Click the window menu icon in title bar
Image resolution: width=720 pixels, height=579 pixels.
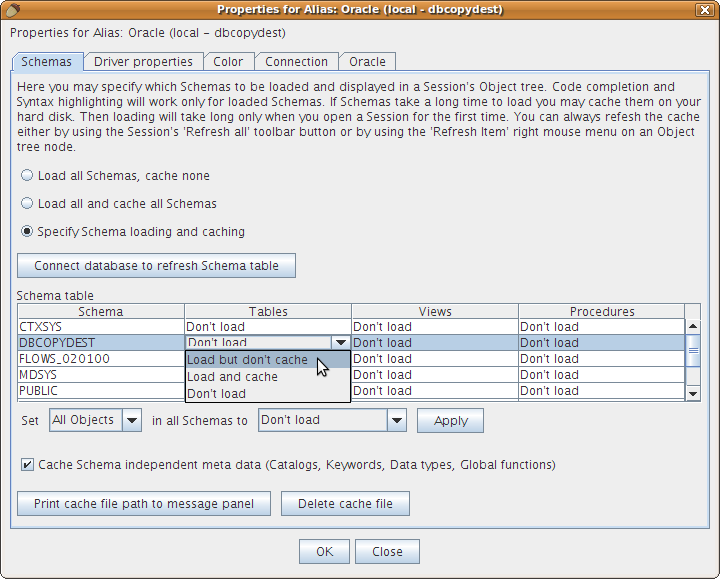point(11,9)
